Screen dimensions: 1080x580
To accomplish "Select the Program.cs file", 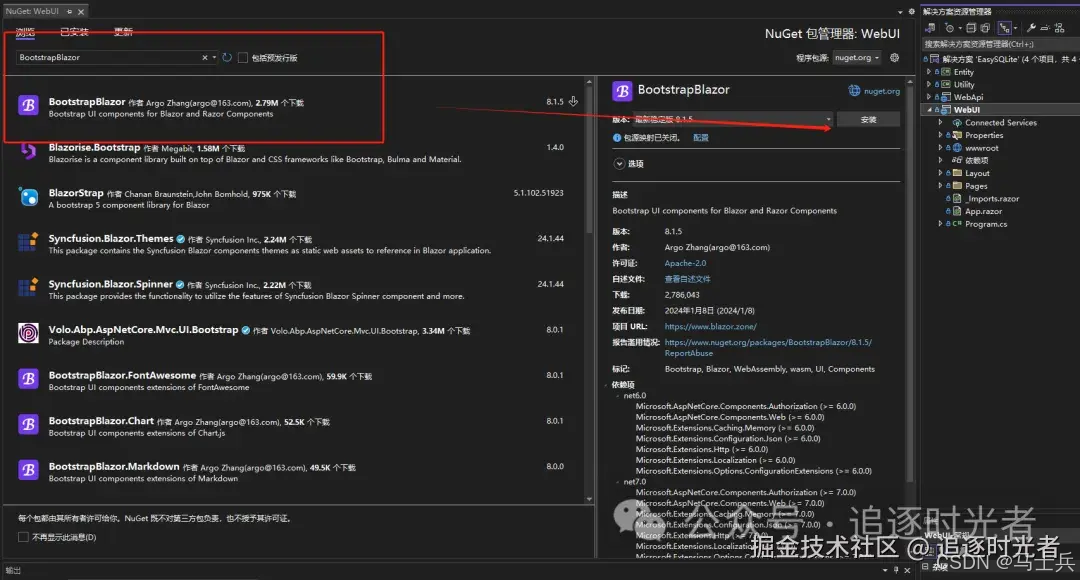I will 986,224.
